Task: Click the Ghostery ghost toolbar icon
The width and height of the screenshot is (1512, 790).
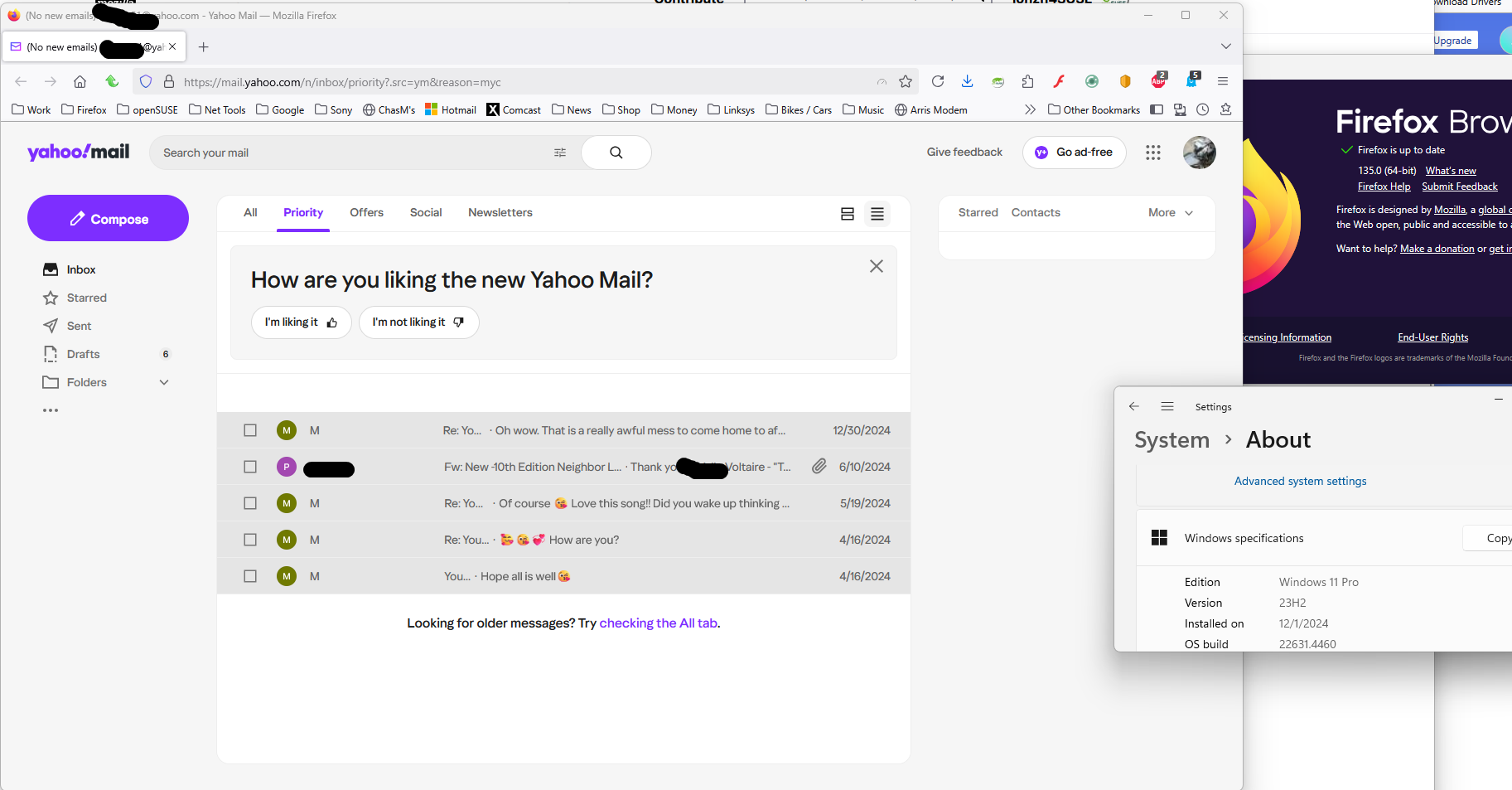Action: click(x=1191, y=81)
